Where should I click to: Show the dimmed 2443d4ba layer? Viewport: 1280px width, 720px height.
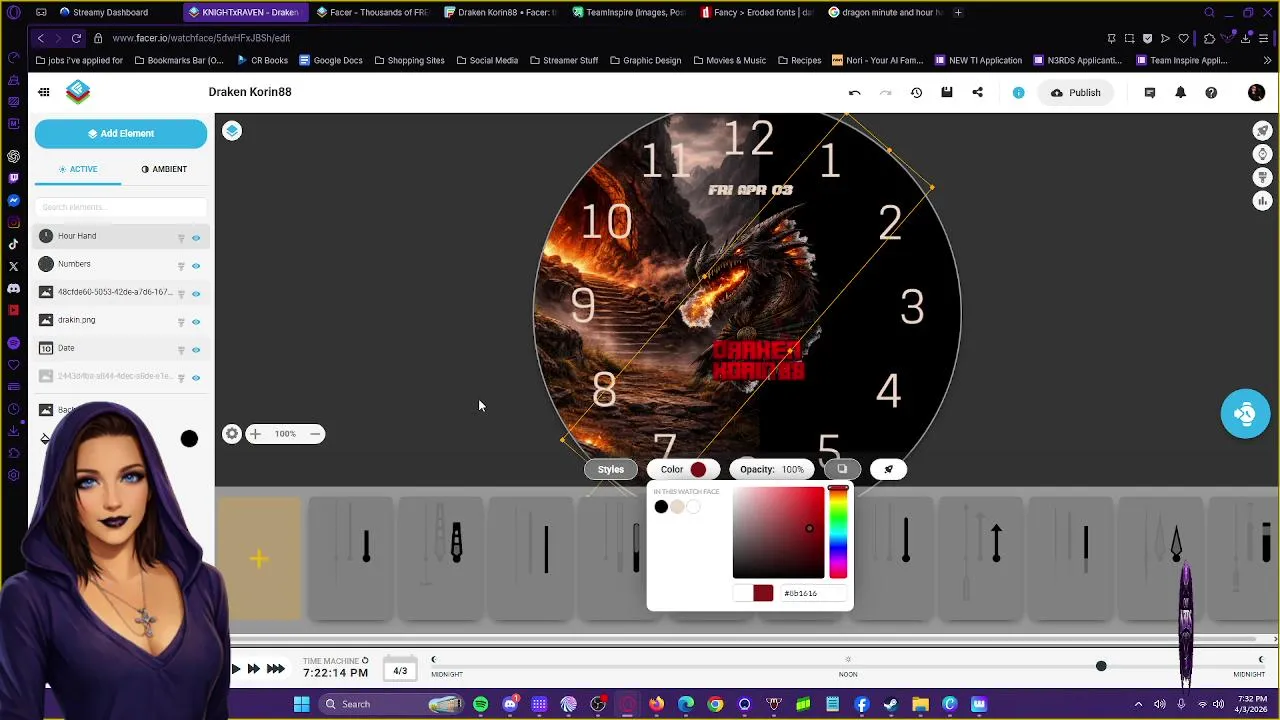click(x=196, y=378)
